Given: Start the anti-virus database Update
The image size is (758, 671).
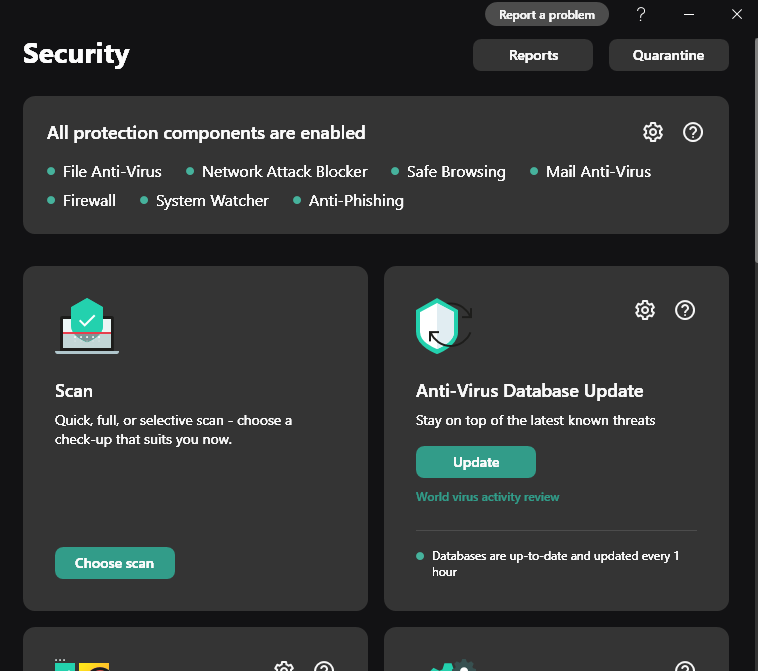Looking at the screenshot, I should click(x=476, y=462).
